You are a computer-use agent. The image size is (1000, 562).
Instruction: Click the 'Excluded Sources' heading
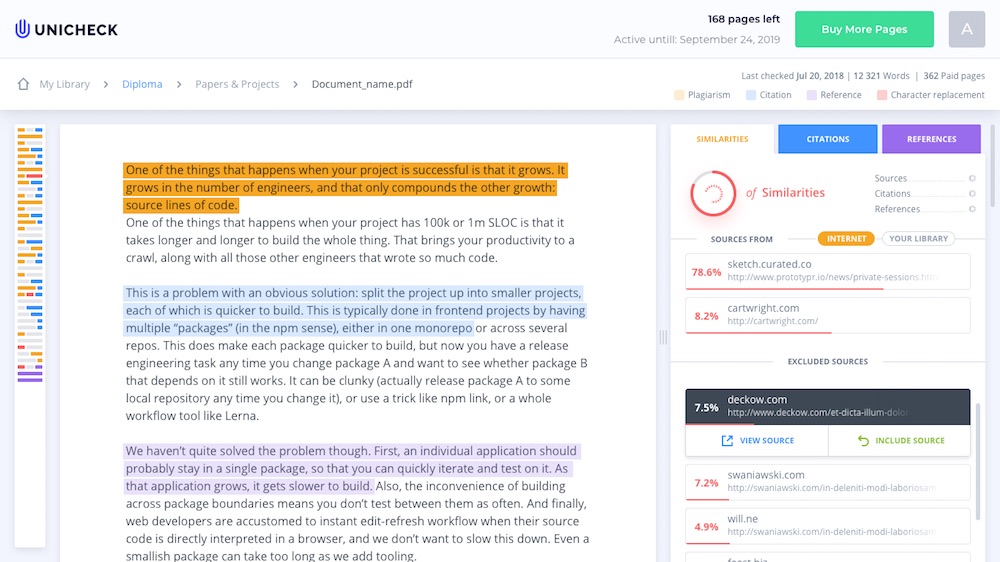[x=828, y=362]
